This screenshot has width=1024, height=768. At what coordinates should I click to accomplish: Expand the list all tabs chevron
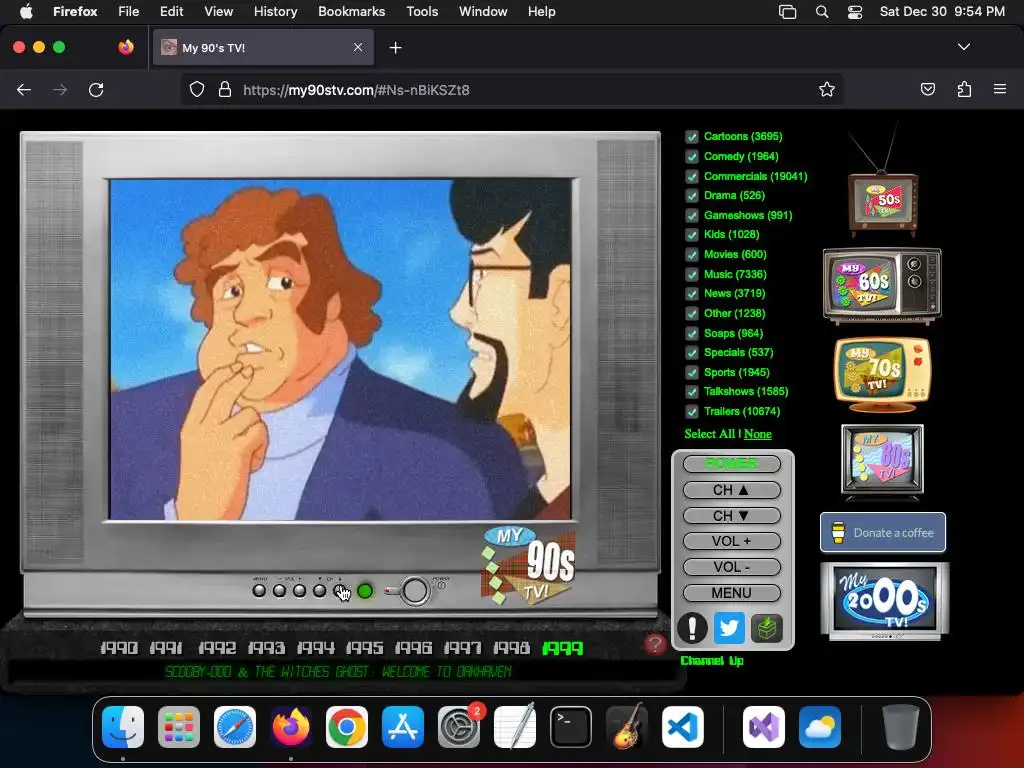click(964, 47)
